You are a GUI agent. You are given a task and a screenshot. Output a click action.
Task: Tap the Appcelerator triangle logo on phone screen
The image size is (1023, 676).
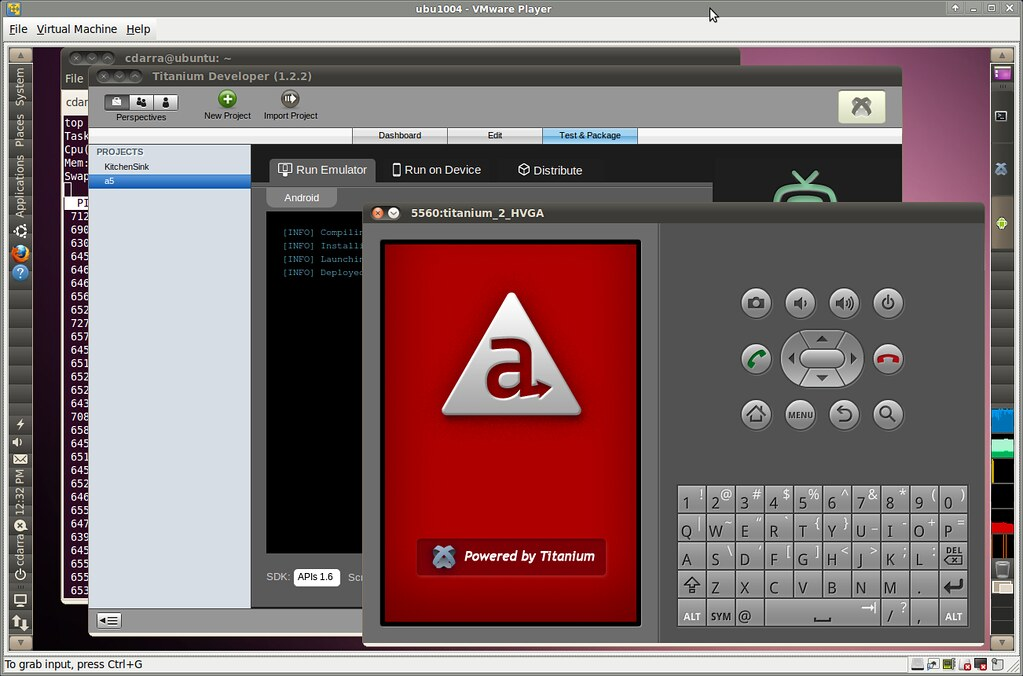[x=511, y=356]
